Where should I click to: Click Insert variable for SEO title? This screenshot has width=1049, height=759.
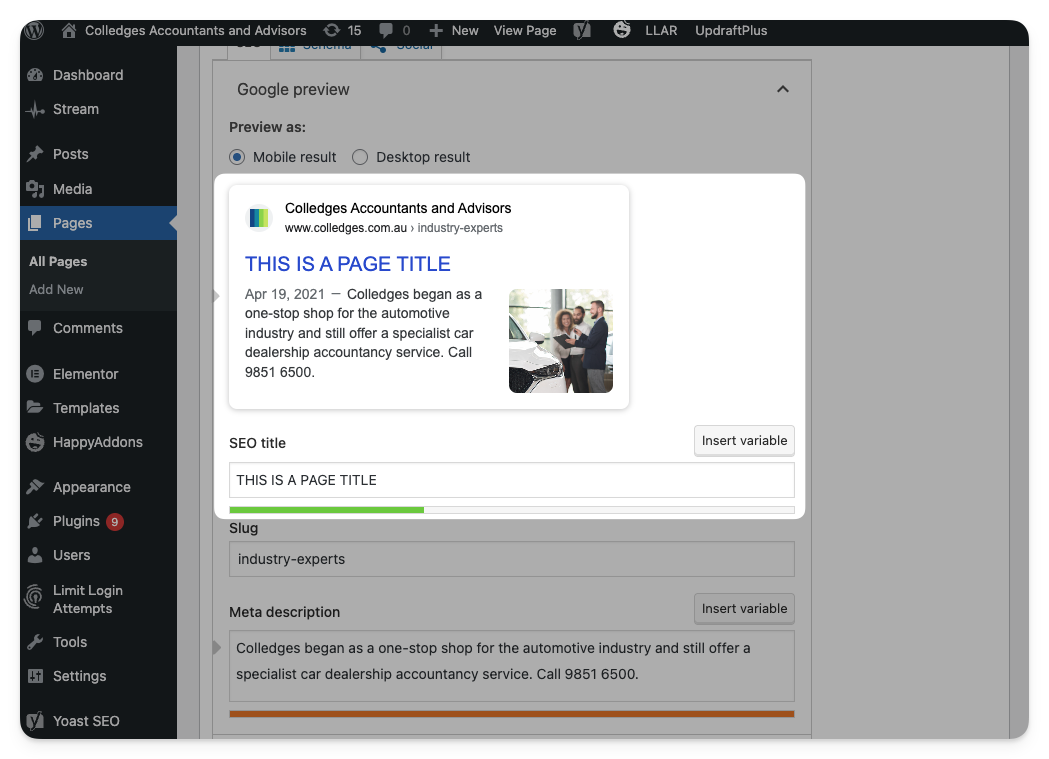(744, 441)
